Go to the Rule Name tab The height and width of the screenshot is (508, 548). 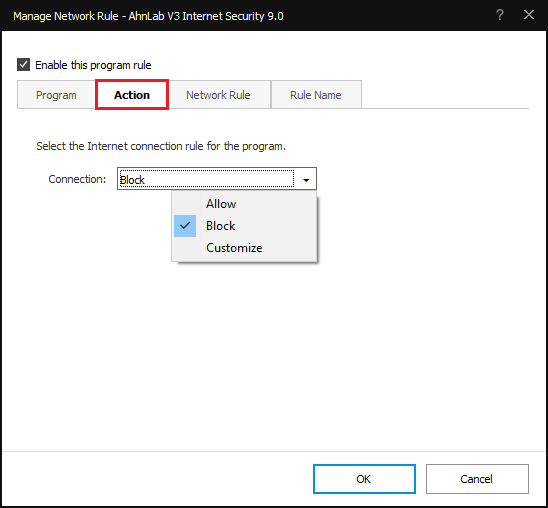316,95
